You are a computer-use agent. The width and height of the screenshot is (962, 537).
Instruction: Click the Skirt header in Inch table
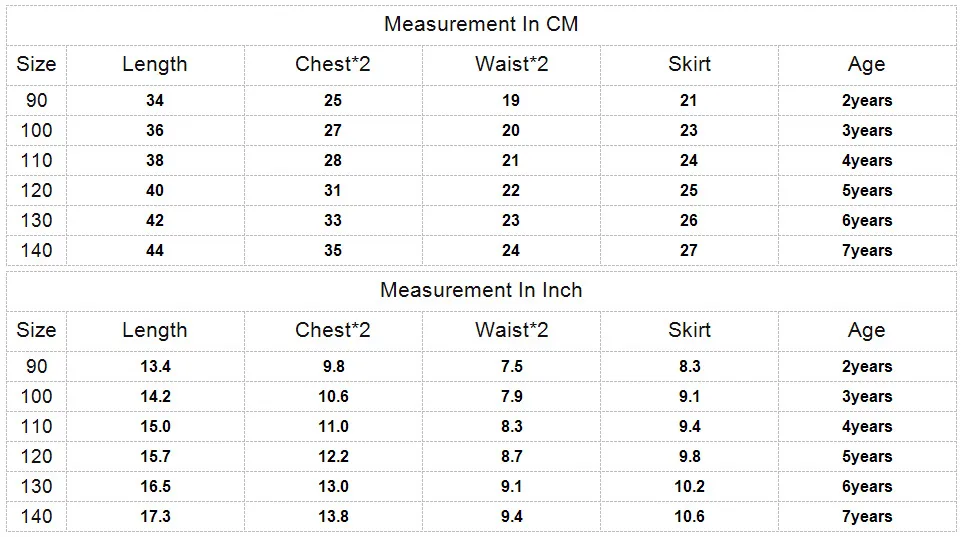point(689,330)
